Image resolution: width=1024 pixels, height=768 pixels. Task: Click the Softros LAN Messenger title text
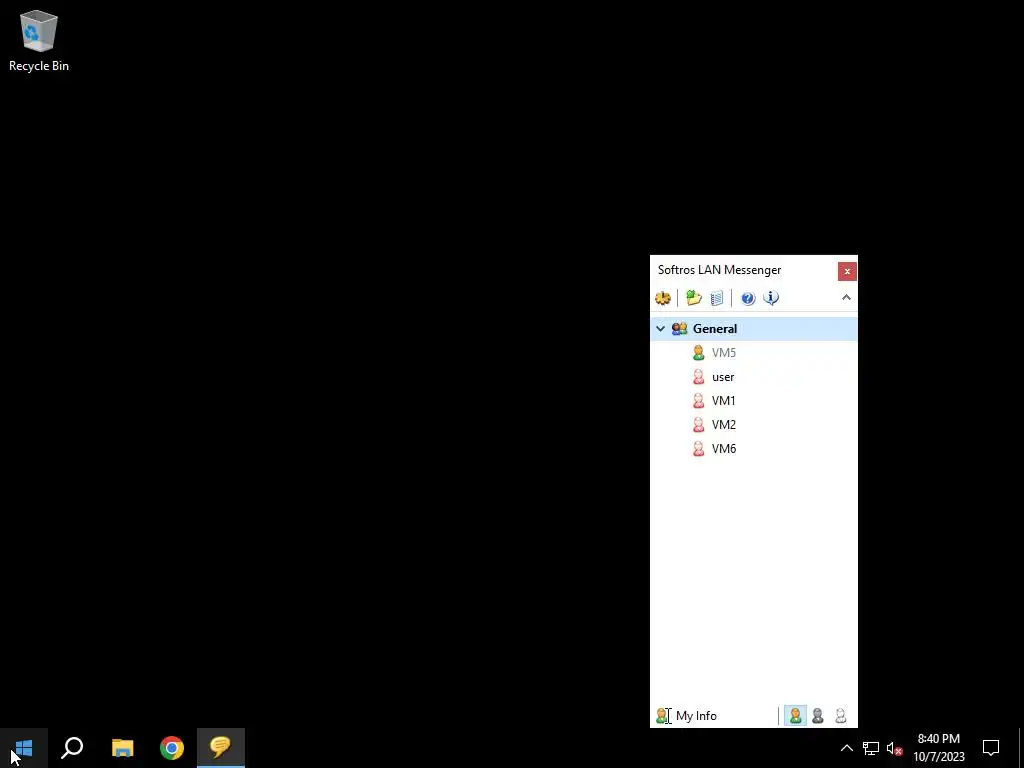[x=719, y=270]
